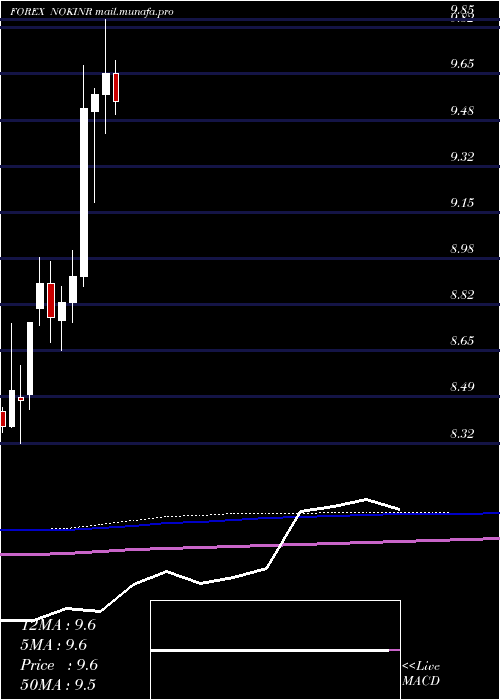
Task: Click the small red candlestick at 8.49 line
Action: click(21, 399)
